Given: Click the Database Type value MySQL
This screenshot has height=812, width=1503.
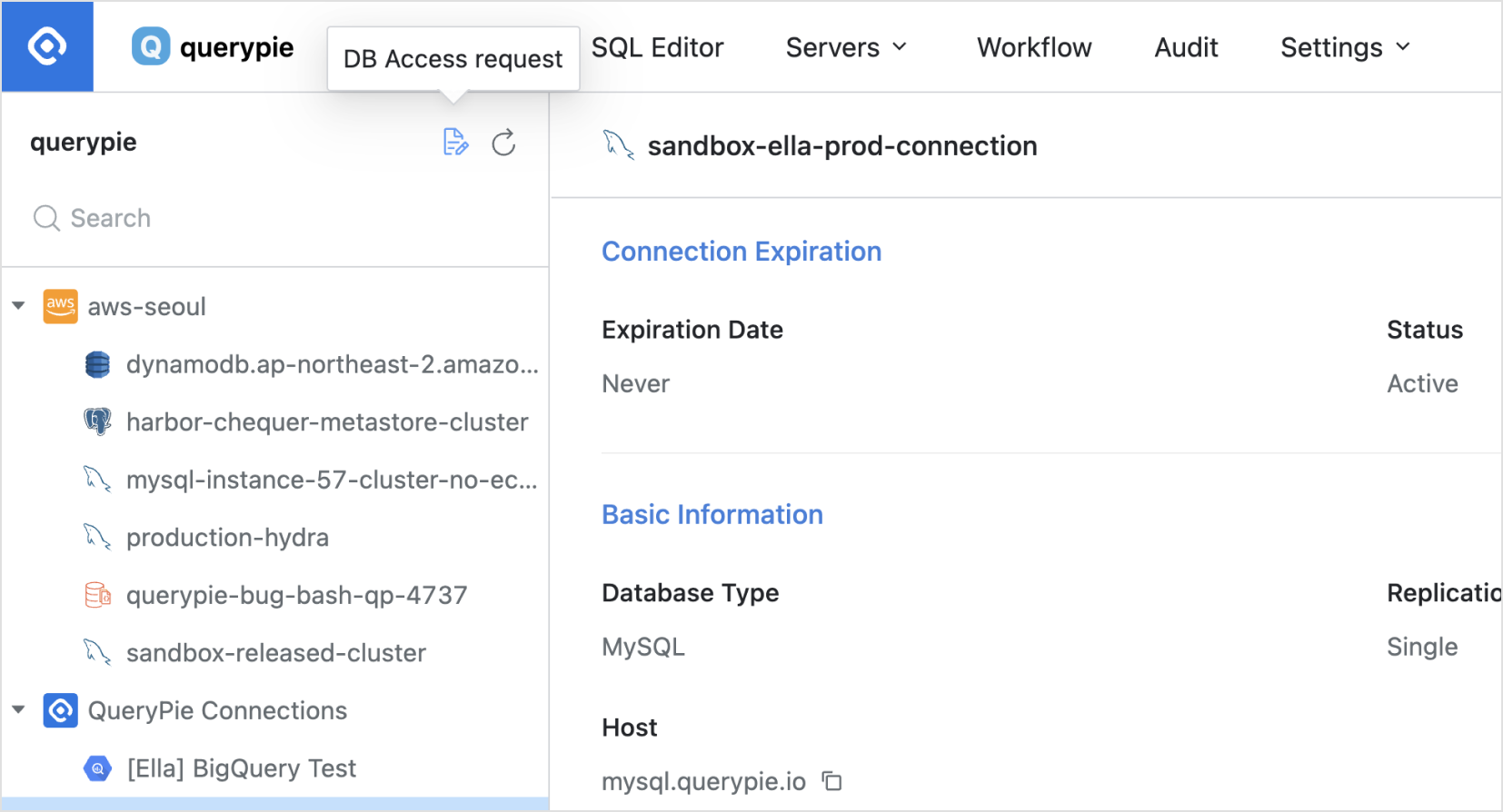Looking at the screenshot, I should point(643,647).
